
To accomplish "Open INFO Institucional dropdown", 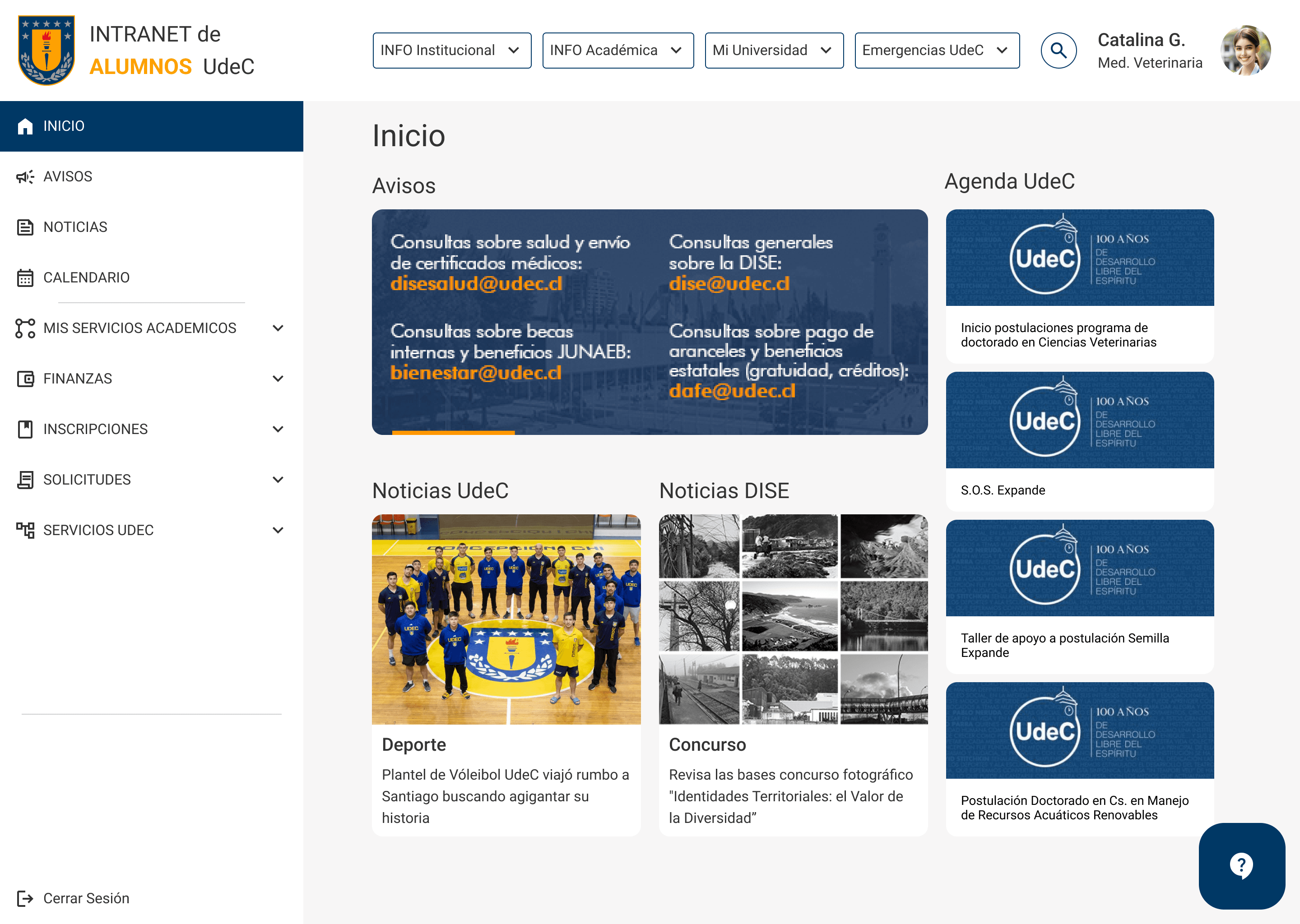I will click(452, 51).
